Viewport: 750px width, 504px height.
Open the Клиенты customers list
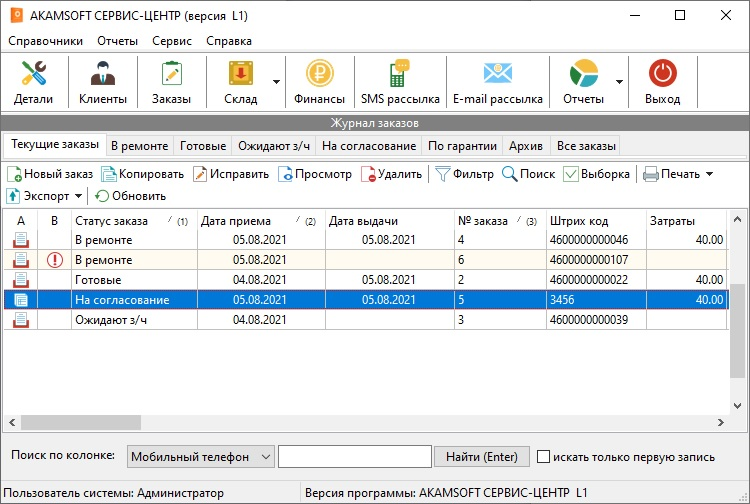pyautogui.click(x=102, y=82)
